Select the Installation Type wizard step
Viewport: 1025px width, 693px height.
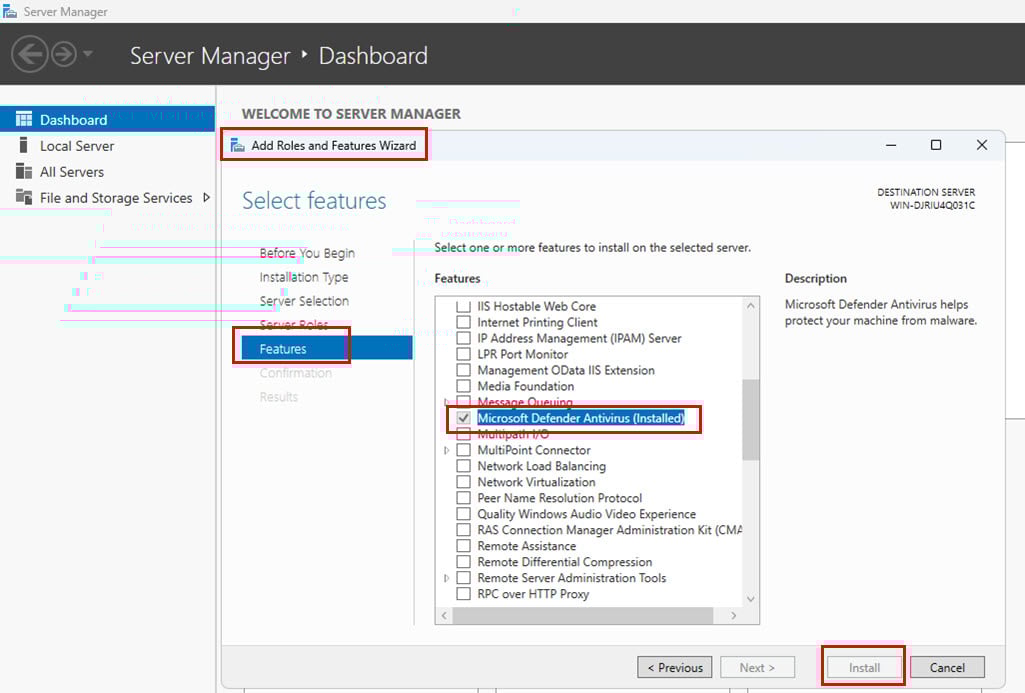[304, 277]
